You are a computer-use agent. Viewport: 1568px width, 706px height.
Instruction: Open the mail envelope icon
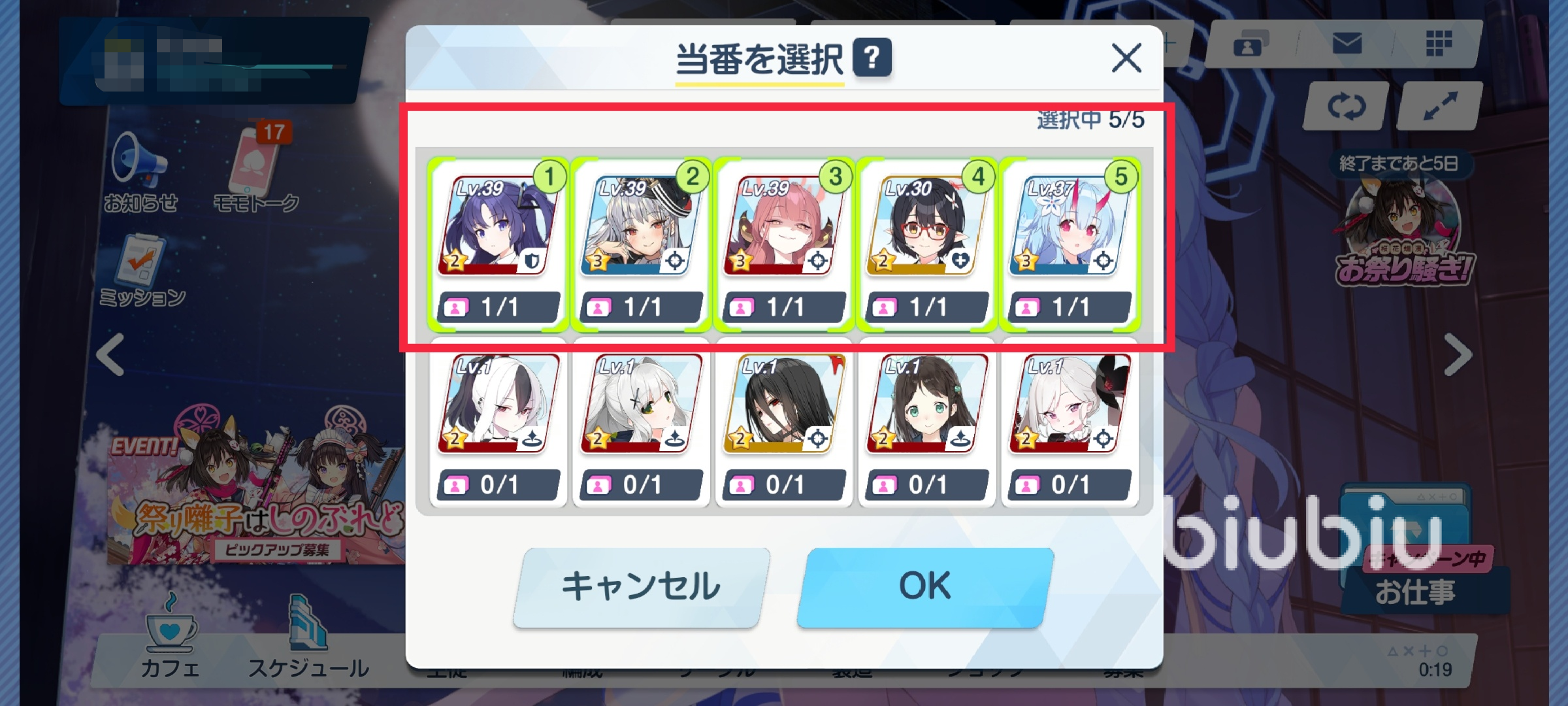tap(1347, 44)
